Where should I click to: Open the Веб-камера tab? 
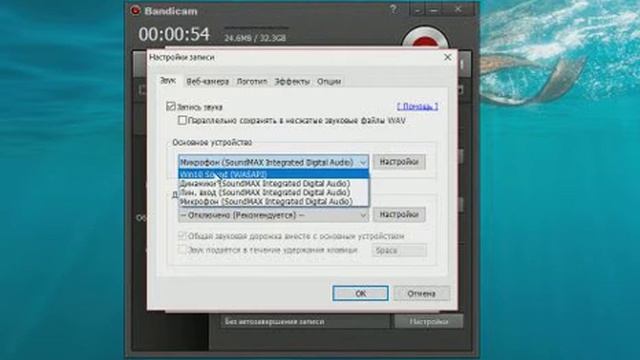[207, 81]
